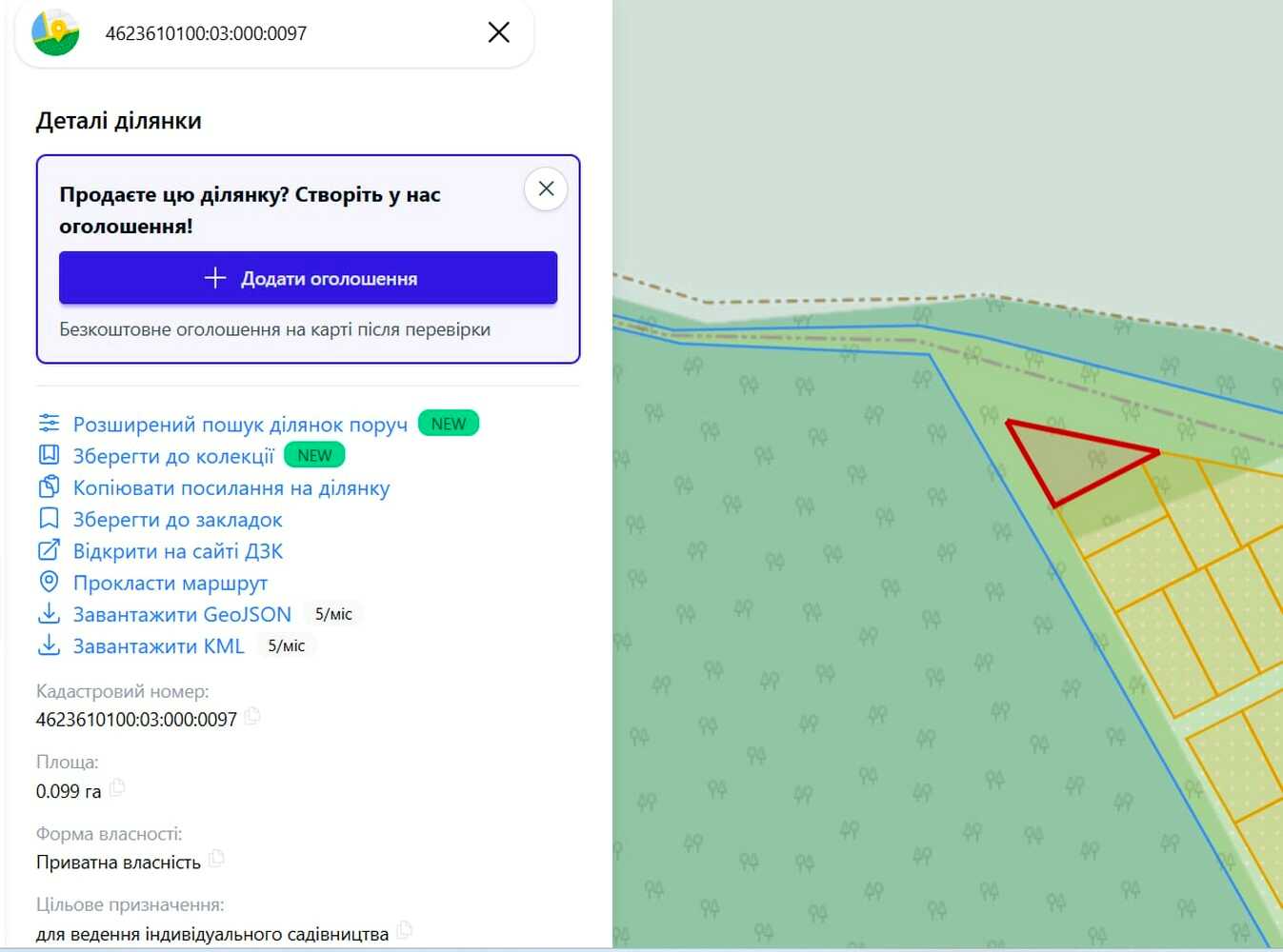
Task: Choose Копіювати посилання на ділянку
Action: [x=231, y=488]
